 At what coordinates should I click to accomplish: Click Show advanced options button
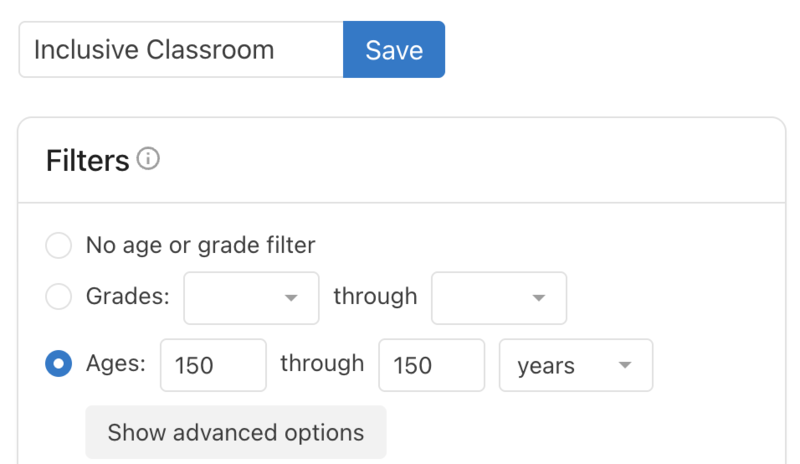(x=236, y=433)
